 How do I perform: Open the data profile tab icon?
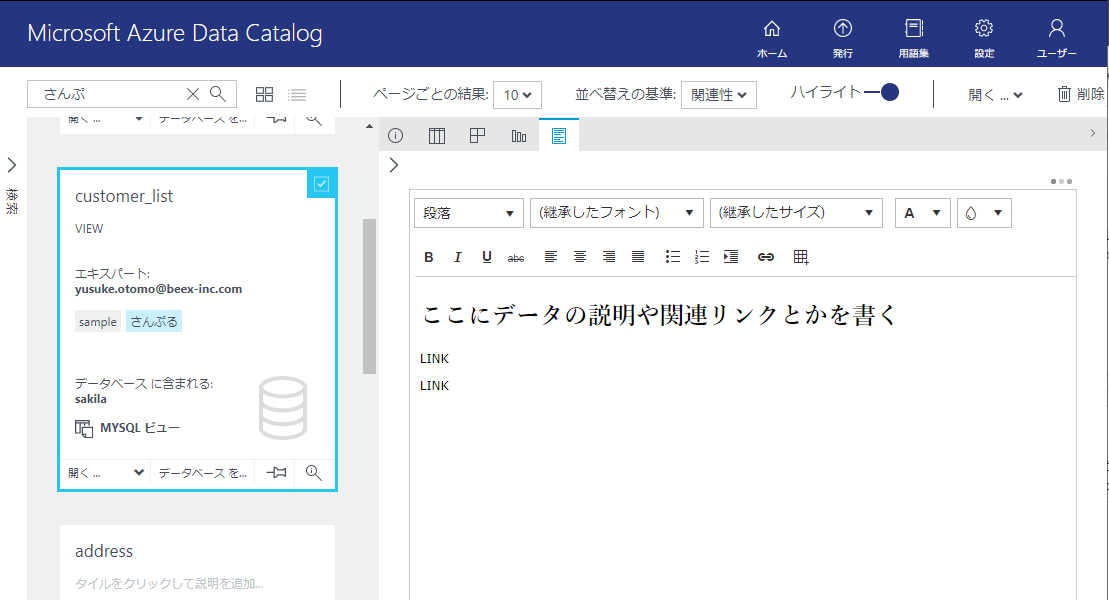pos(518,135)
